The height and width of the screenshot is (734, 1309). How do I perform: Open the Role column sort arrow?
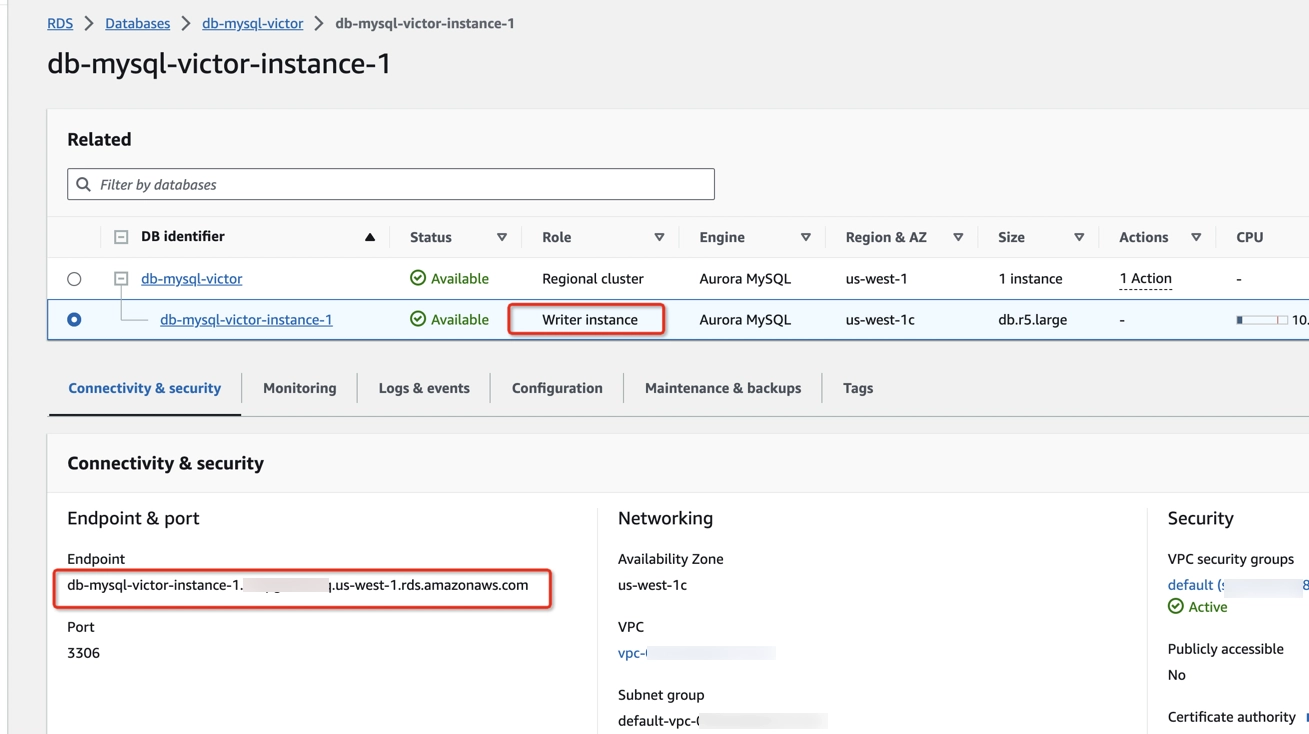click(659, 237)
